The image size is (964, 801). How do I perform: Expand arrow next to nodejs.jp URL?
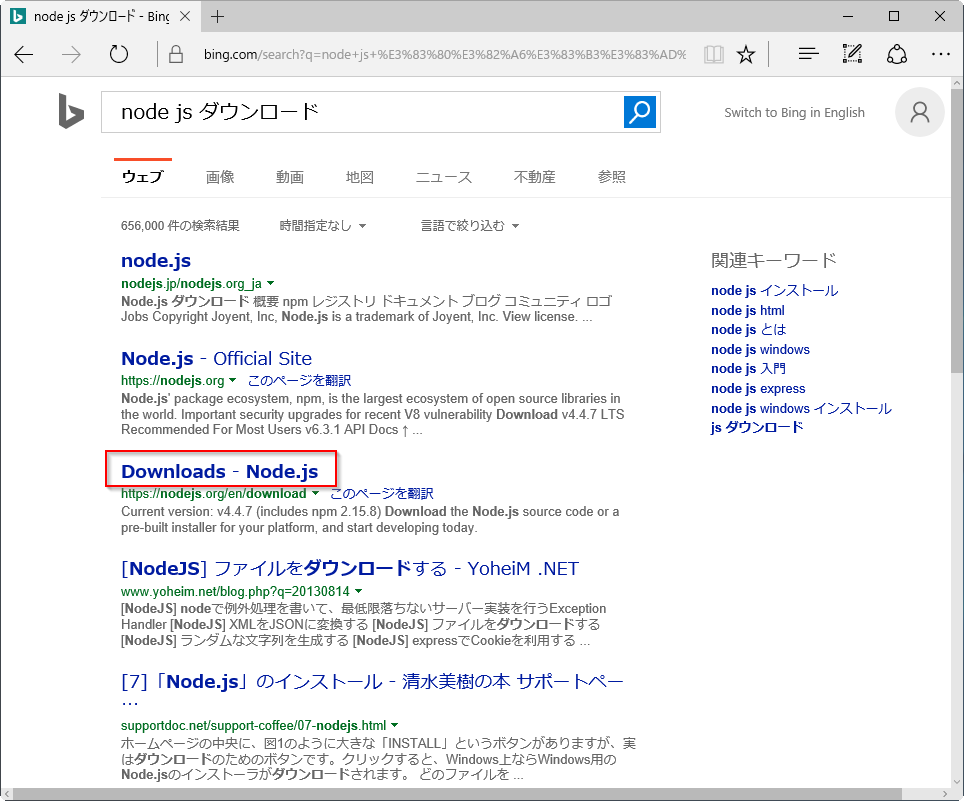tap(271, 283)
